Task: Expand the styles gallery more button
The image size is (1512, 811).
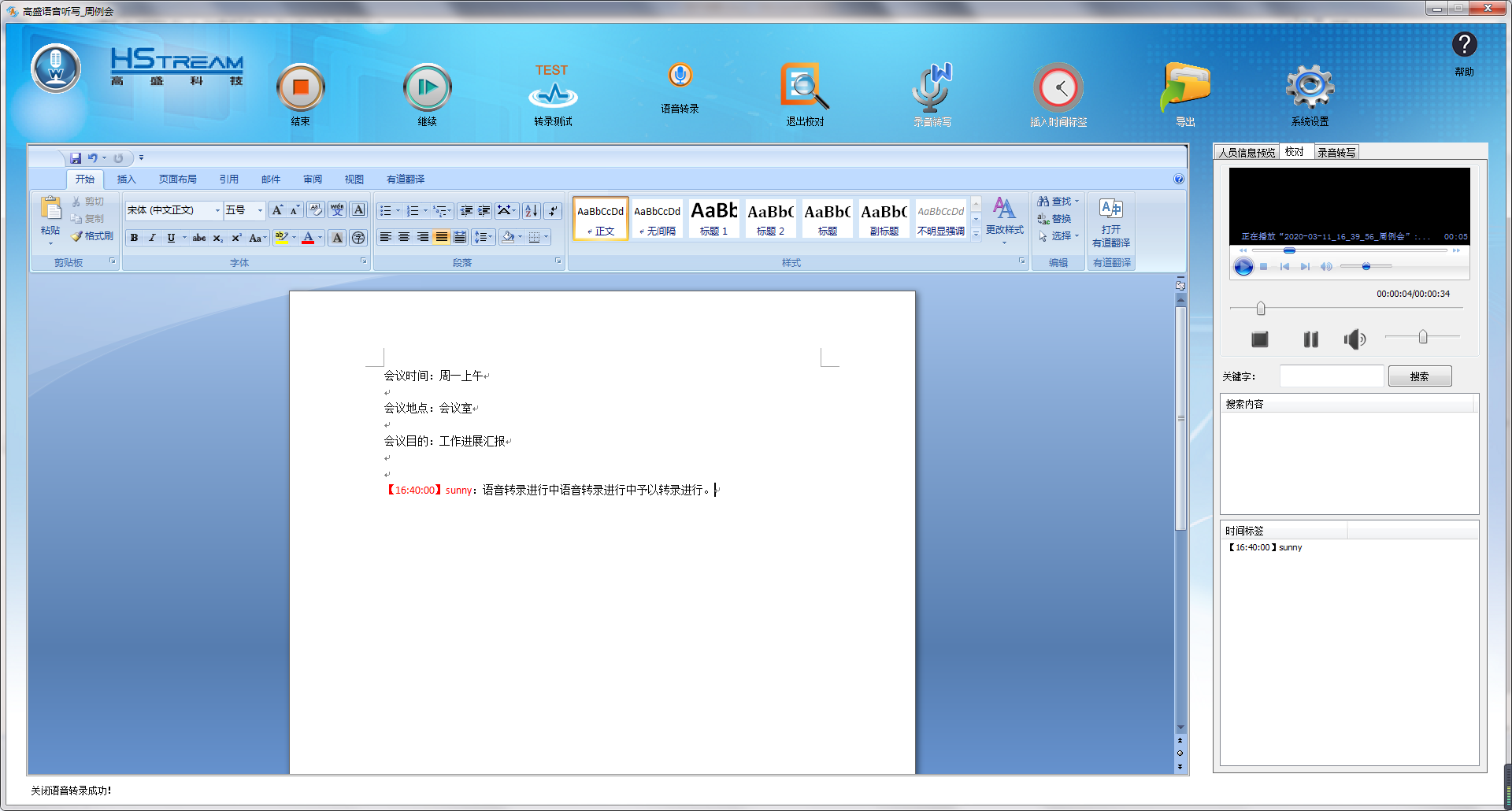Action: (976, 234)
